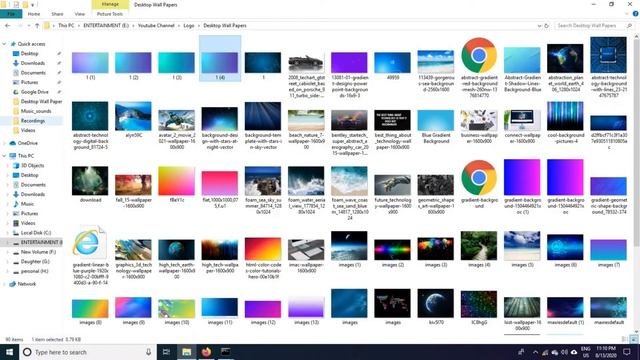Screen dimensions: 640x360
Task: Select the fall_15-wallpaper thumbnail
Action: (x=133, y=185)
